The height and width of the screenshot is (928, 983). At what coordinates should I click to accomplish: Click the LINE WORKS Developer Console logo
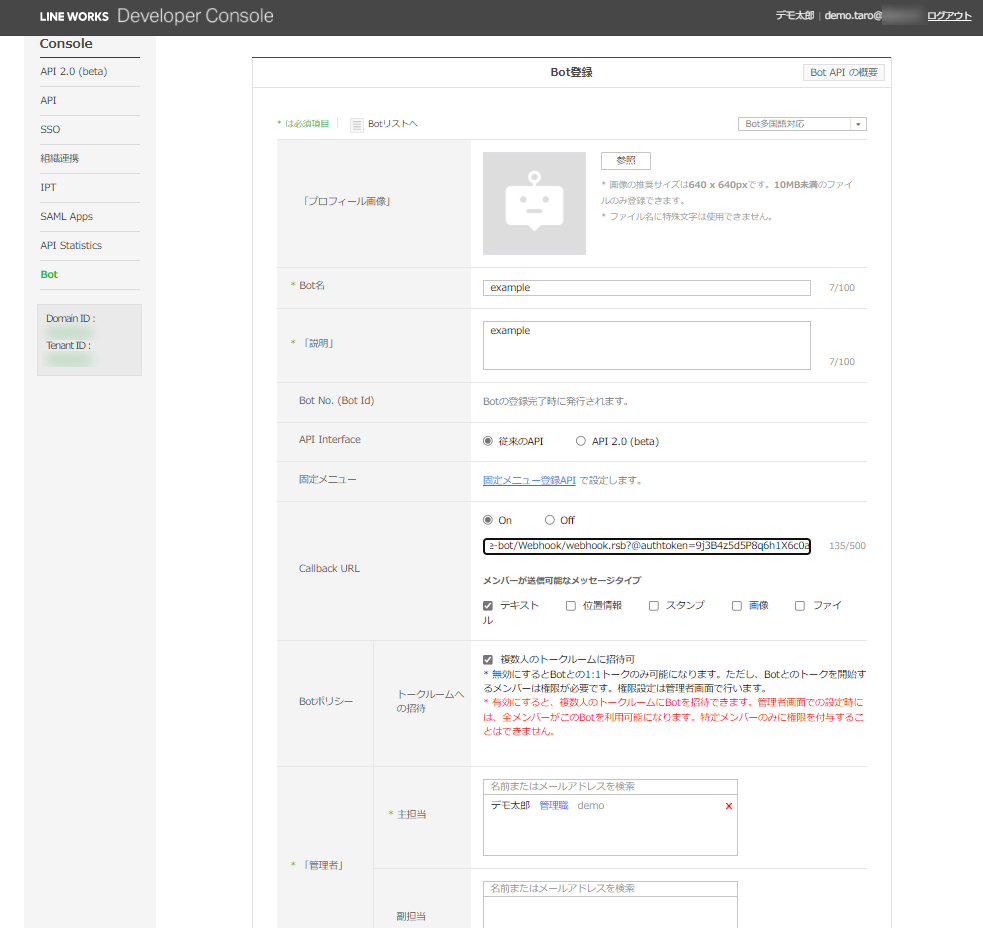click(x=157, y=16)
